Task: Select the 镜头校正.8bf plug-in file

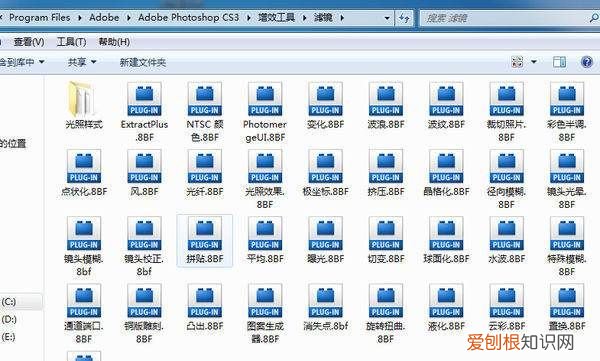Action: pos(144,246)
